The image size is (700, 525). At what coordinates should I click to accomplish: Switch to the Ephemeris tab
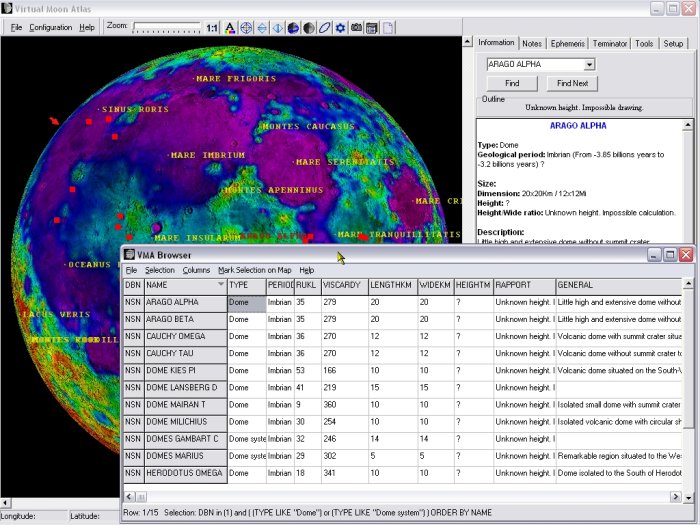point(568,43)
